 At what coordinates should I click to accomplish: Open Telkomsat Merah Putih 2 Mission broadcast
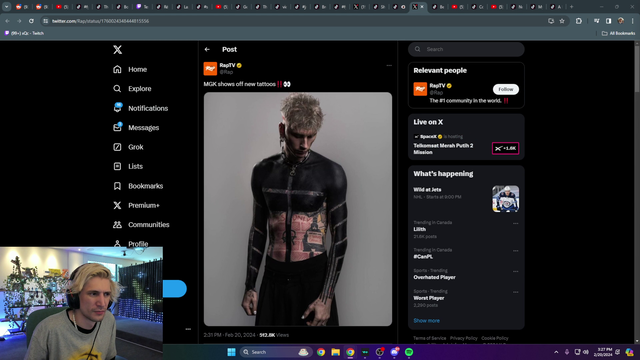443,149
